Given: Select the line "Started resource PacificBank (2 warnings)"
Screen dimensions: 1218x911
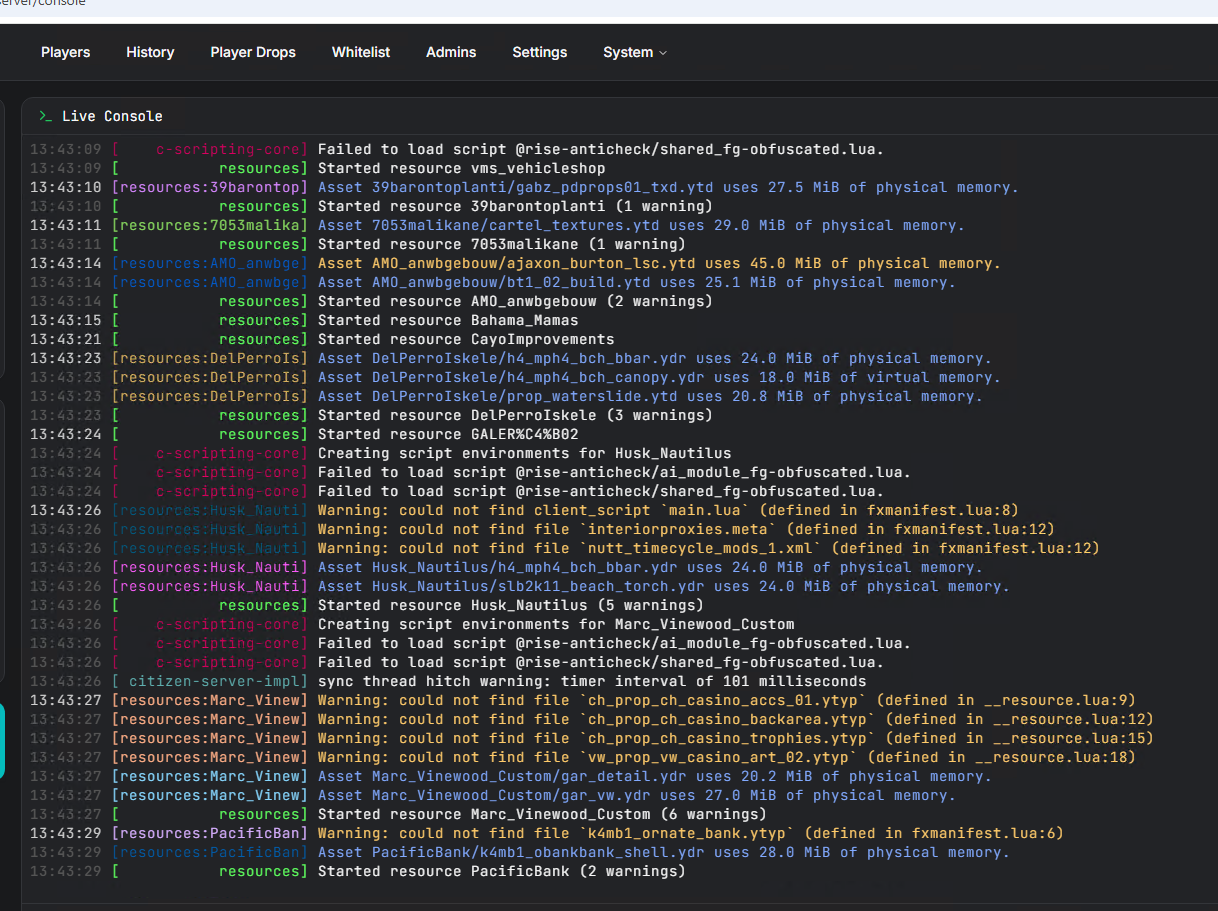Looking at the screenshot, I should coord(502,871).
